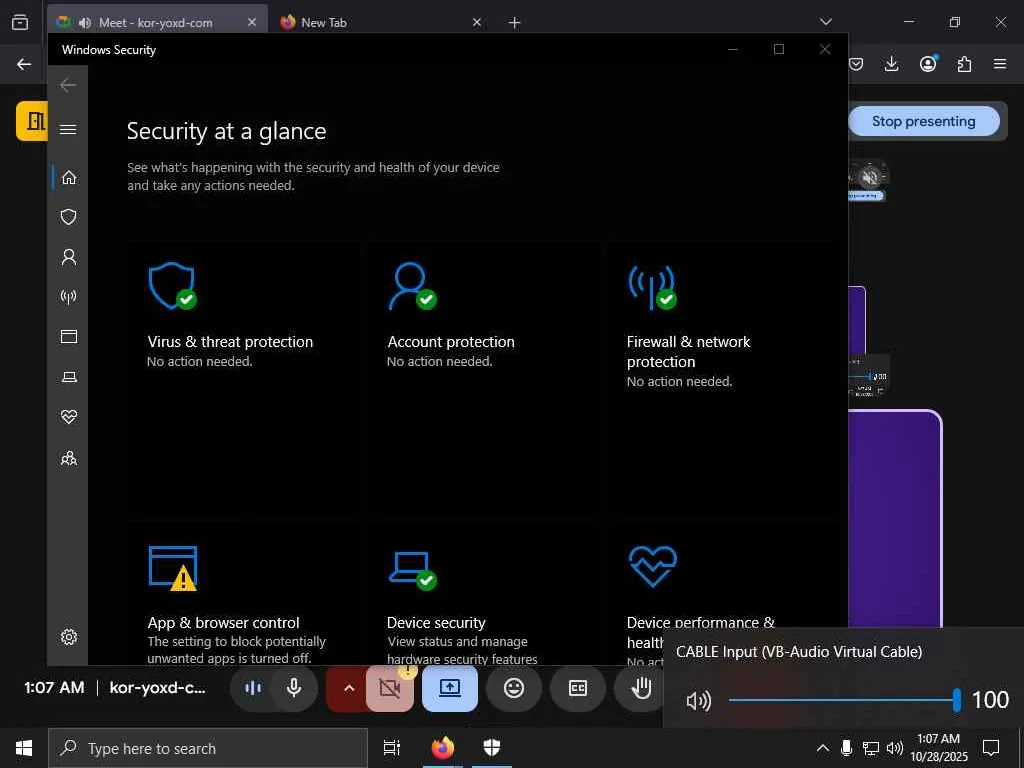Open Firefox list all tabs dropdown
The height and width of the screenshot is (768, 1024).
[x=825, y=22]
